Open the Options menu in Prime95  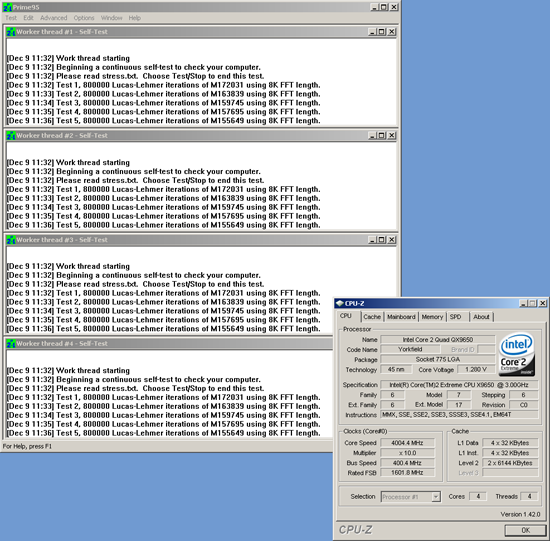coord(84,18)
